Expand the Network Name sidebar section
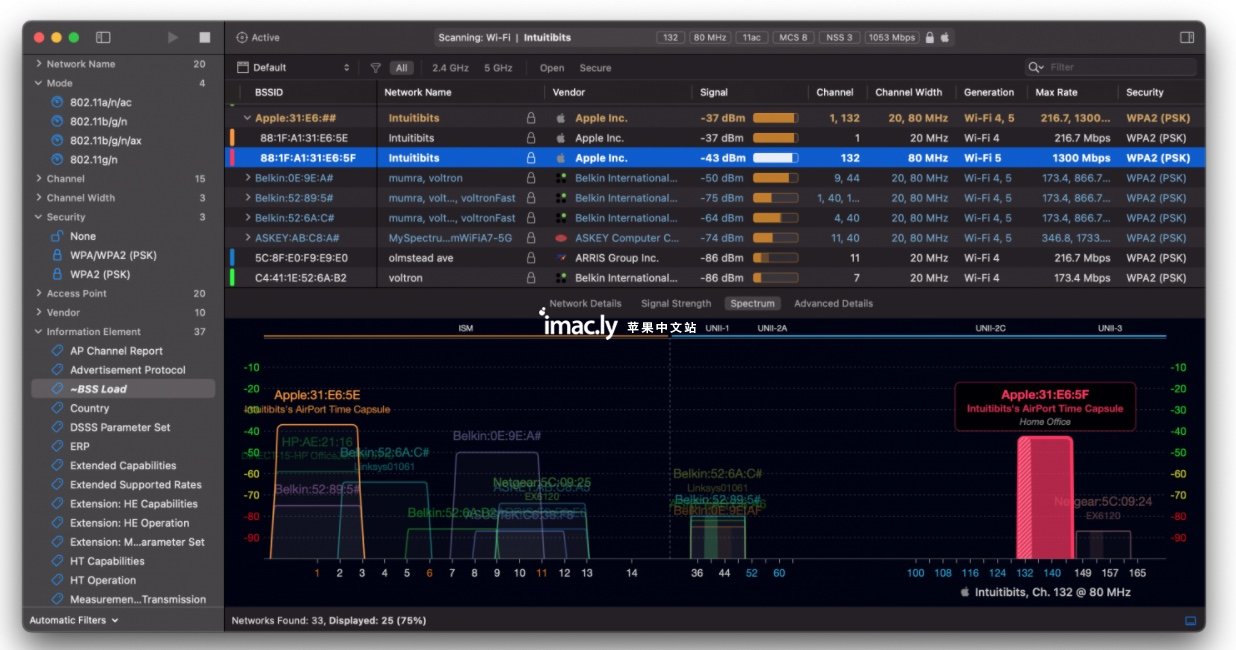Viewport: 1236px width, 650px height. tap(38, 64)
